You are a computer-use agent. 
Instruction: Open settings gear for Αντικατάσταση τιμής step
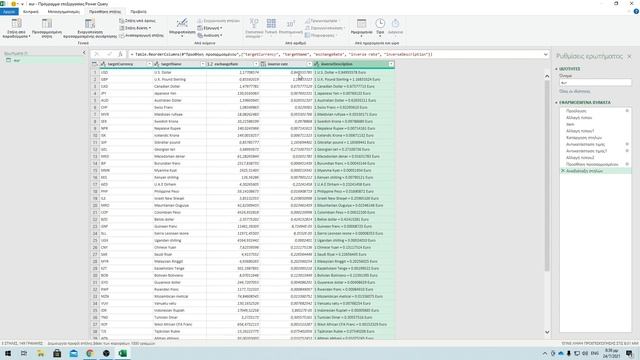tap(627, 144)
